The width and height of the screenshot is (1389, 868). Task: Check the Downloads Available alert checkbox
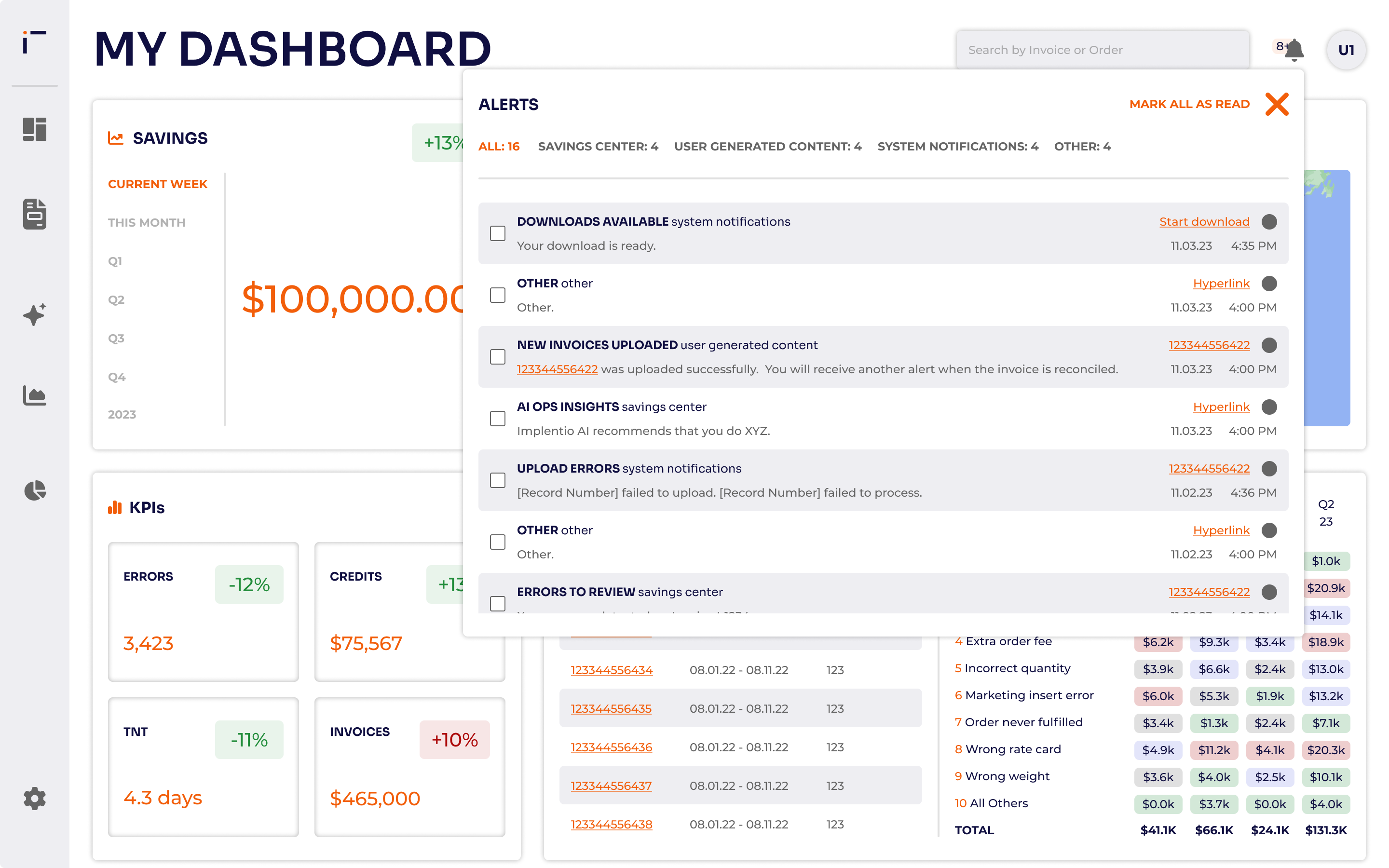[498, 234]
